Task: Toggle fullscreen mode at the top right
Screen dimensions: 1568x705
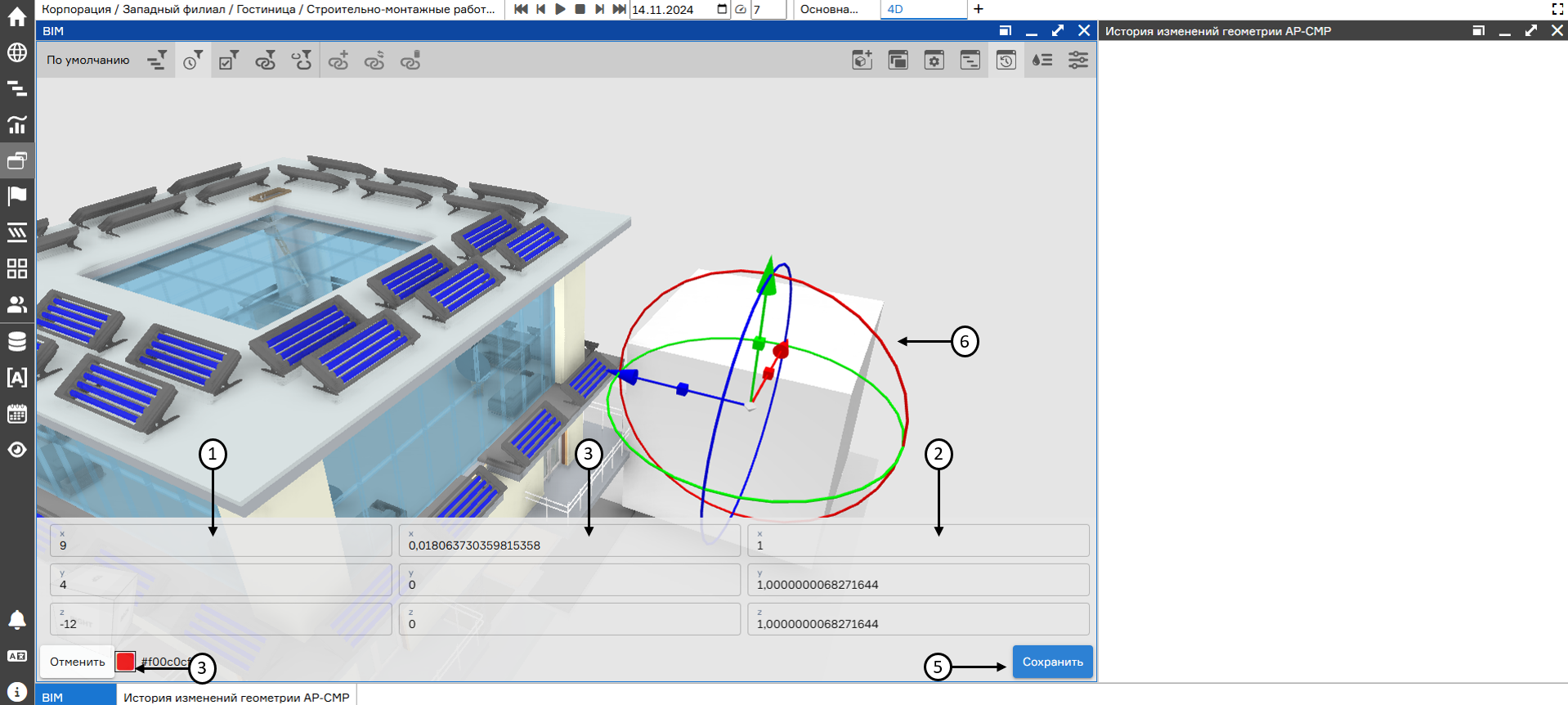Action: click(1557, 9)
